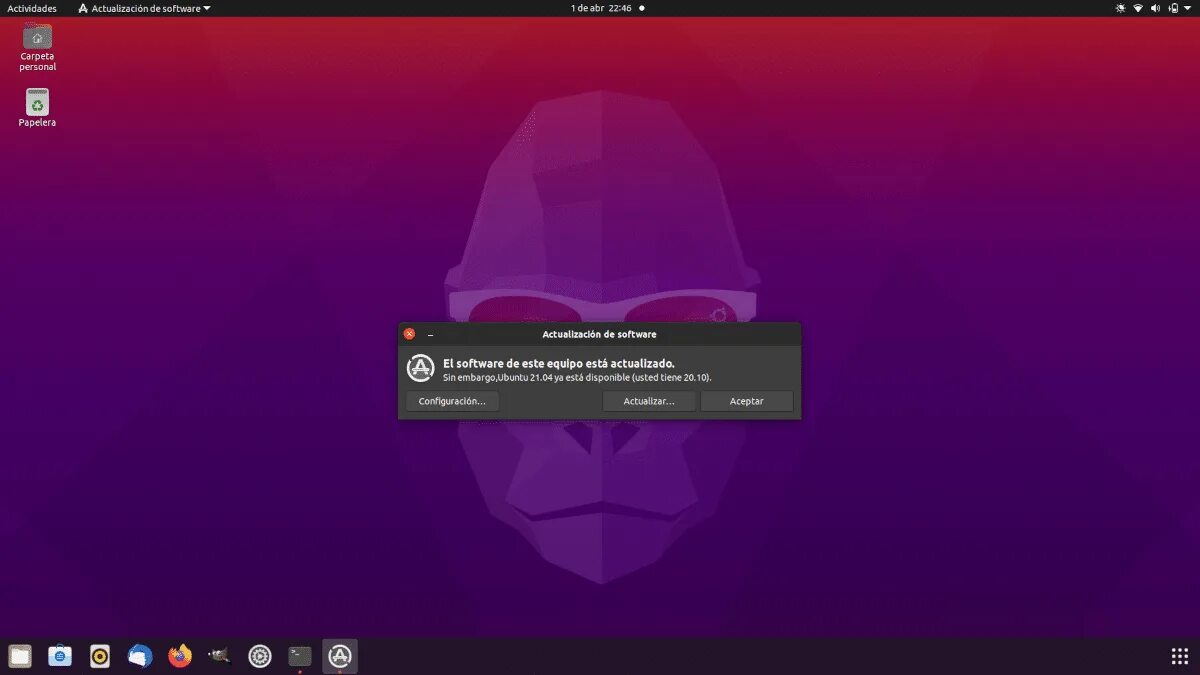Open the show applications grid
The width and height of the screenshot is (1200, 675).
click(1181, 656)
